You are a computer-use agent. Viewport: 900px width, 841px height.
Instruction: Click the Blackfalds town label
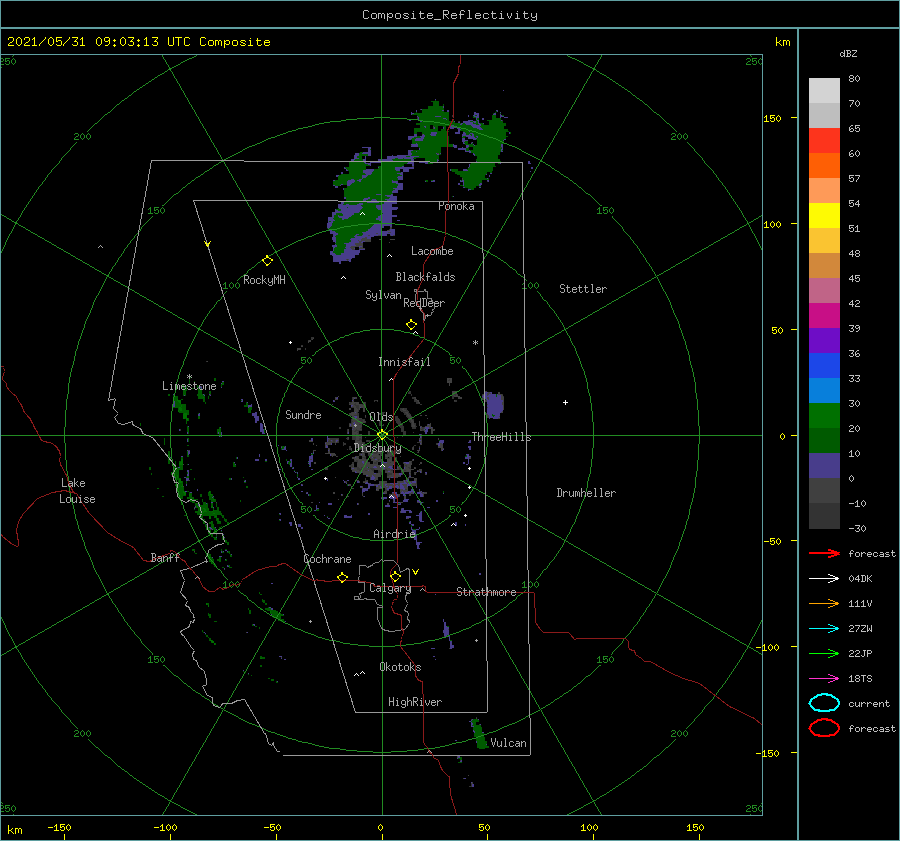[425, 277]
